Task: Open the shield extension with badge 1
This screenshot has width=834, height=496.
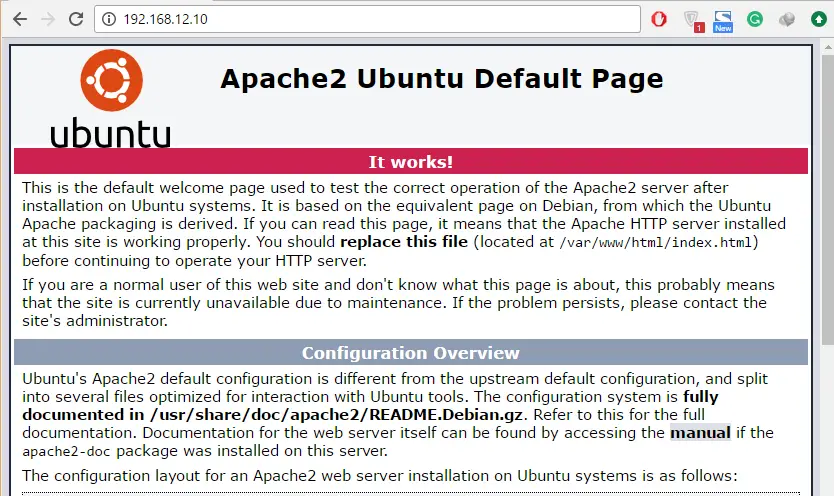Action: click(693, 20)
